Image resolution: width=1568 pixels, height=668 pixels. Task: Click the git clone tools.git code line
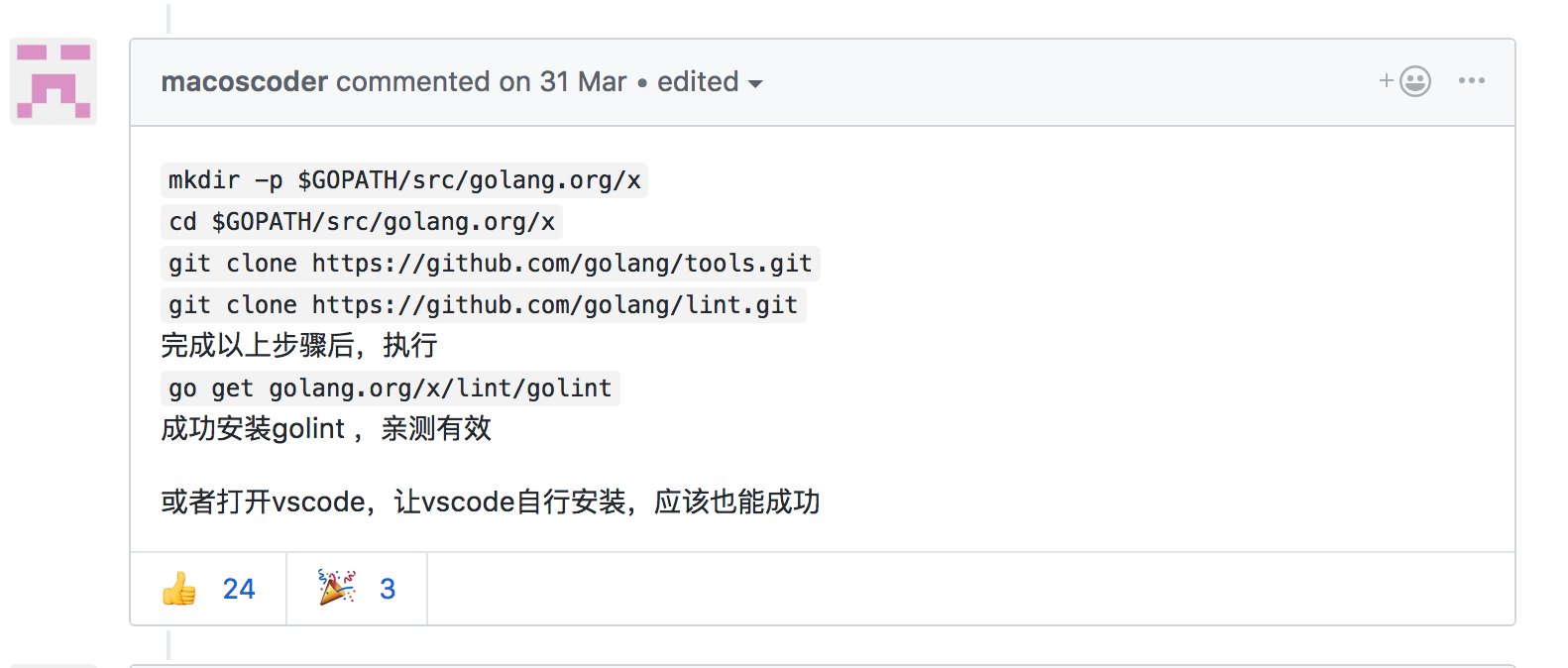tap(490, 264)
